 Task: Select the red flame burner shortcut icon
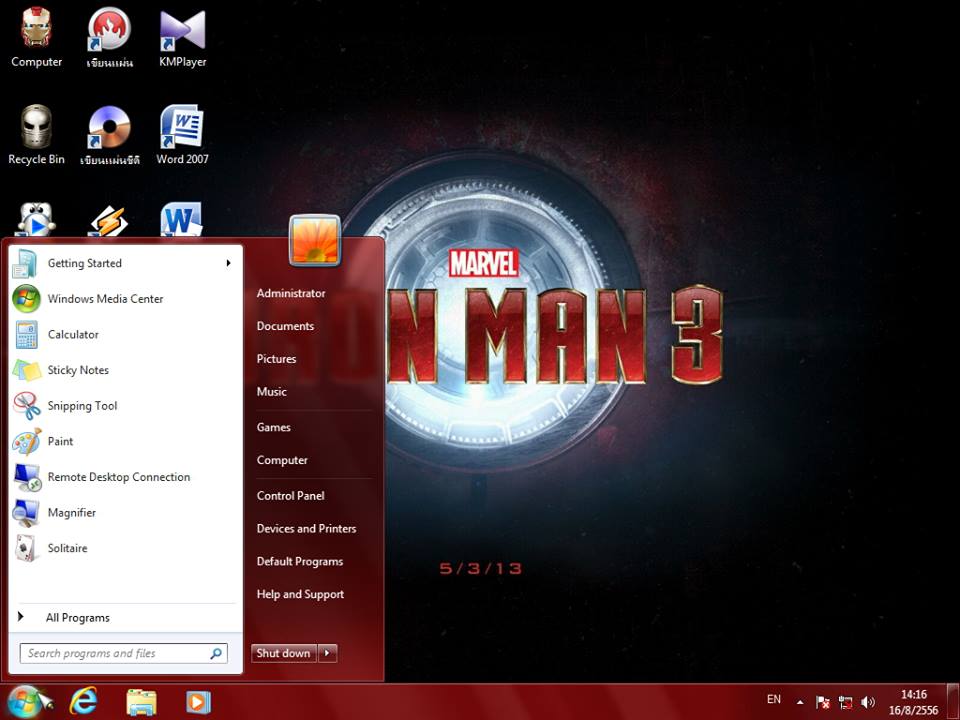click(109, 28)
